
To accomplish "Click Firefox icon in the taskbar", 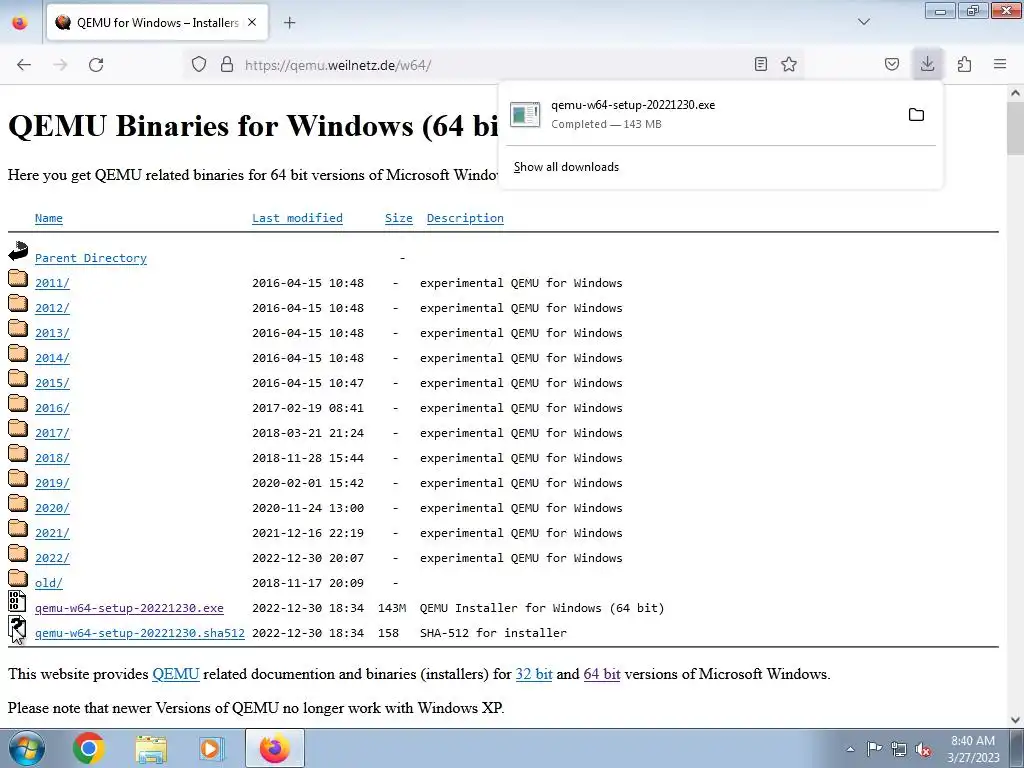I will (274, 748).
